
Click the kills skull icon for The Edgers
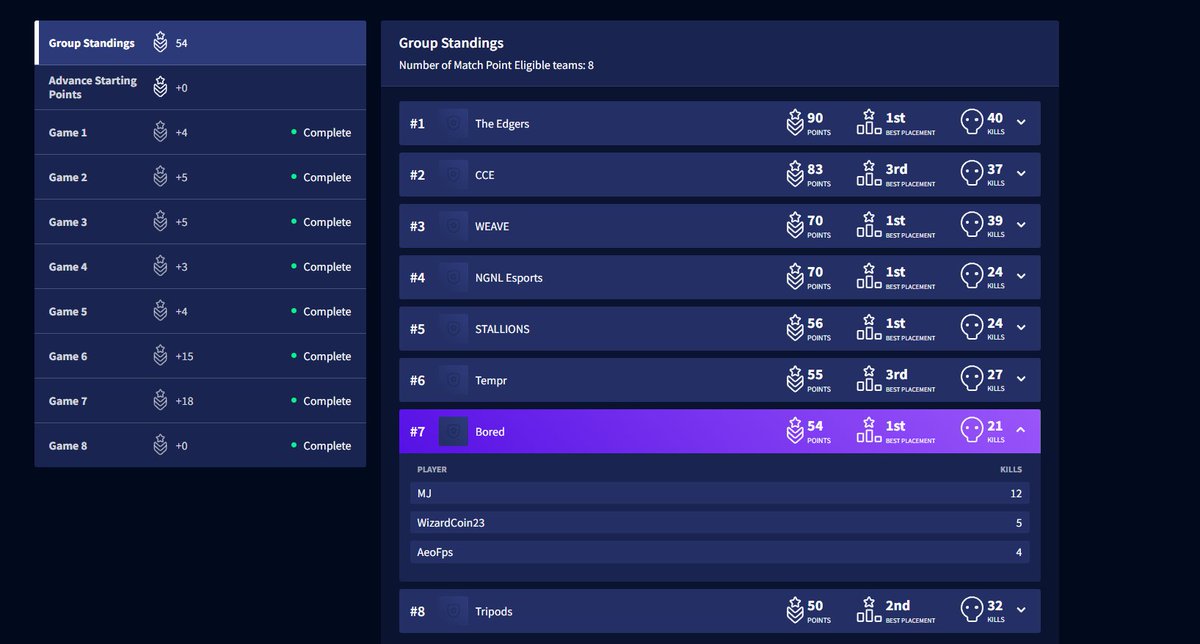972,122
